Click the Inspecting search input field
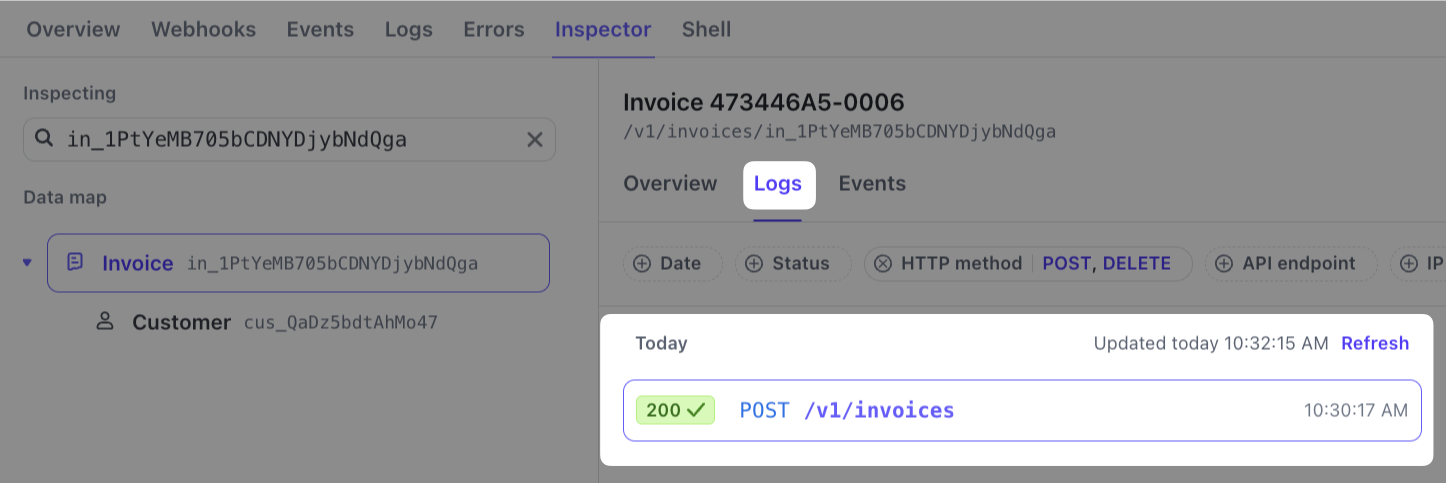Image resolution: width=1446 pixels, height=483 pixels. (290, 140)
